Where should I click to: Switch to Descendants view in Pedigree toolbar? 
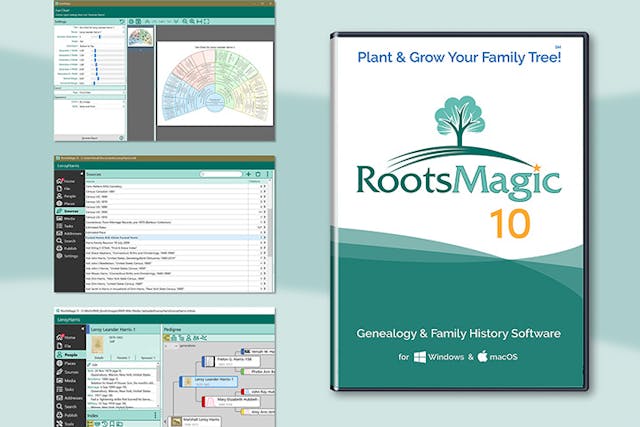(181, 338)
